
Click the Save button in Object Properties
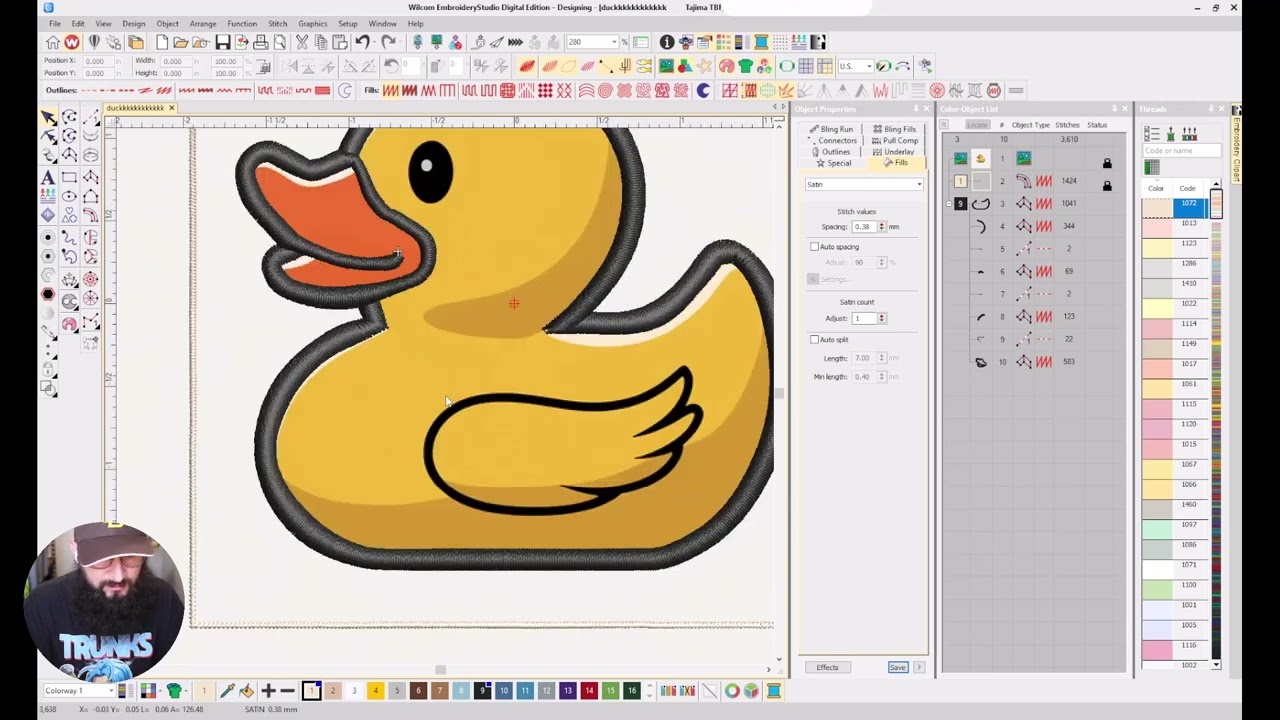pyautogui.click(x=897, y=668)
